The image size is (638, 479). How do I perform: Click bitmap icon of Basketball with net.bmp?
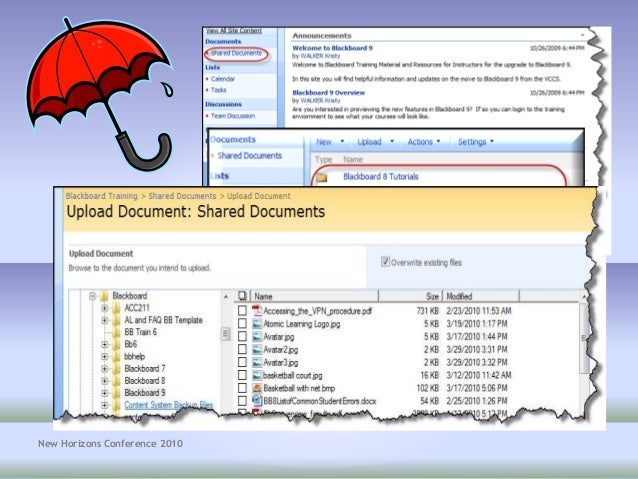click(257, 388)
